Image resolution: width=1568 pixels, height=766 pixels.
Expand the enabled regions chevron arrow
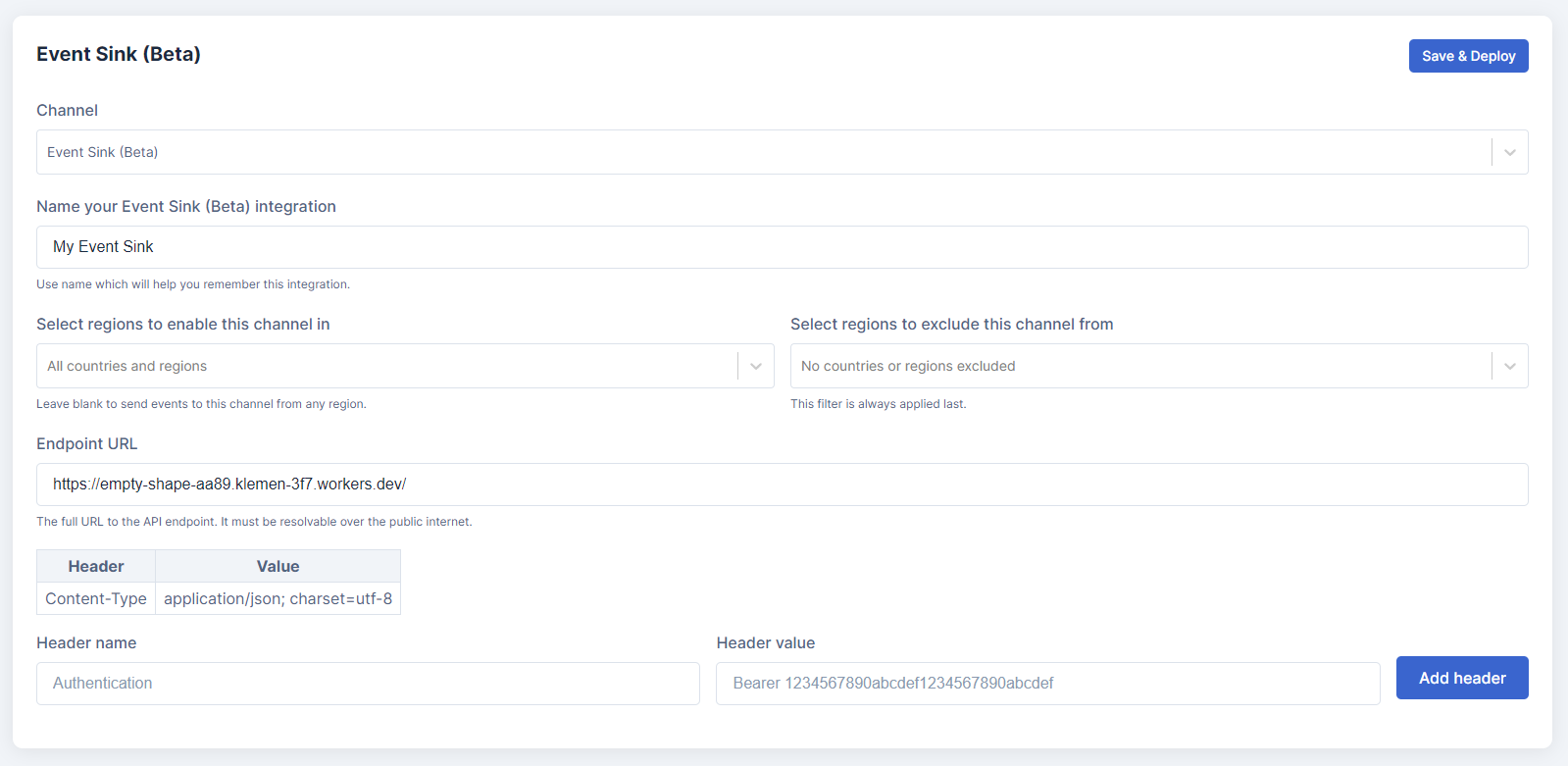coord(756,366)
